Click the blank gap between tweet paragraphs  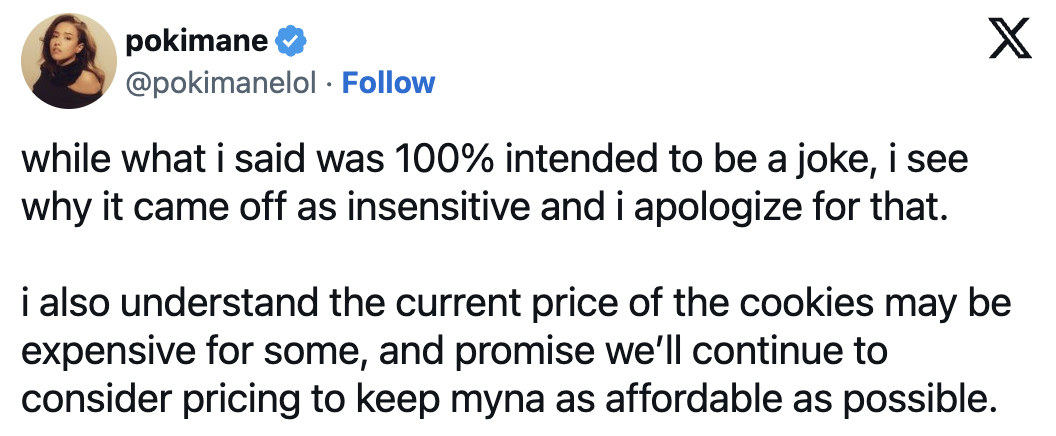point(516,257)
